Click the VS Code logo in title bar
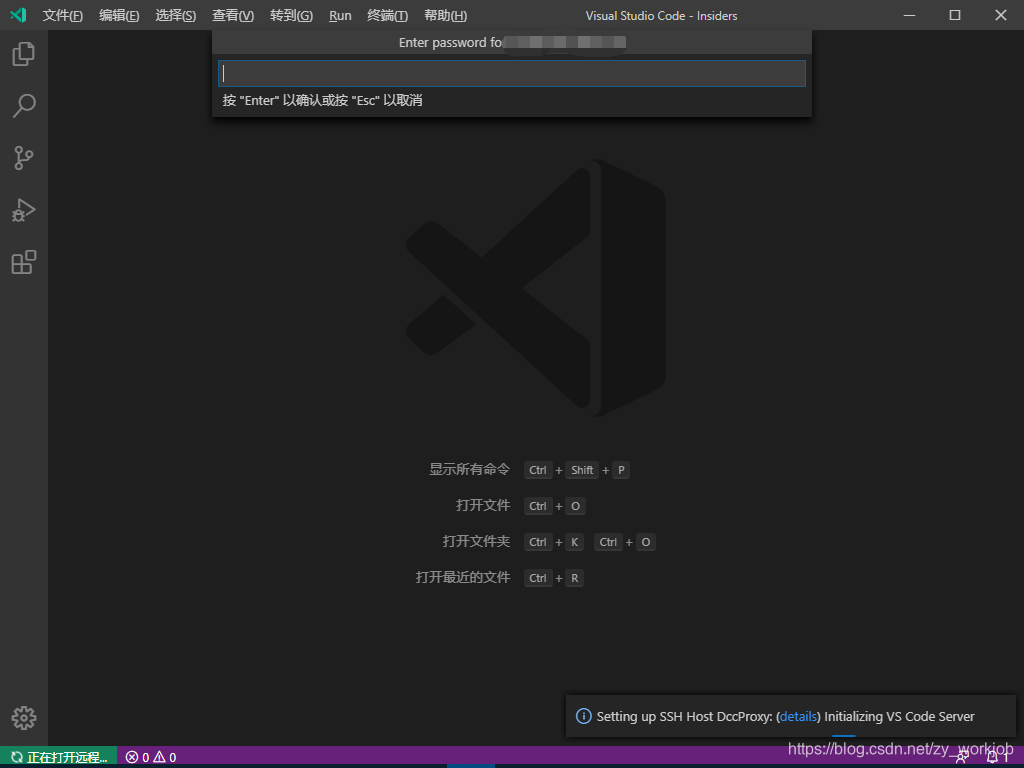 (18, 15)
